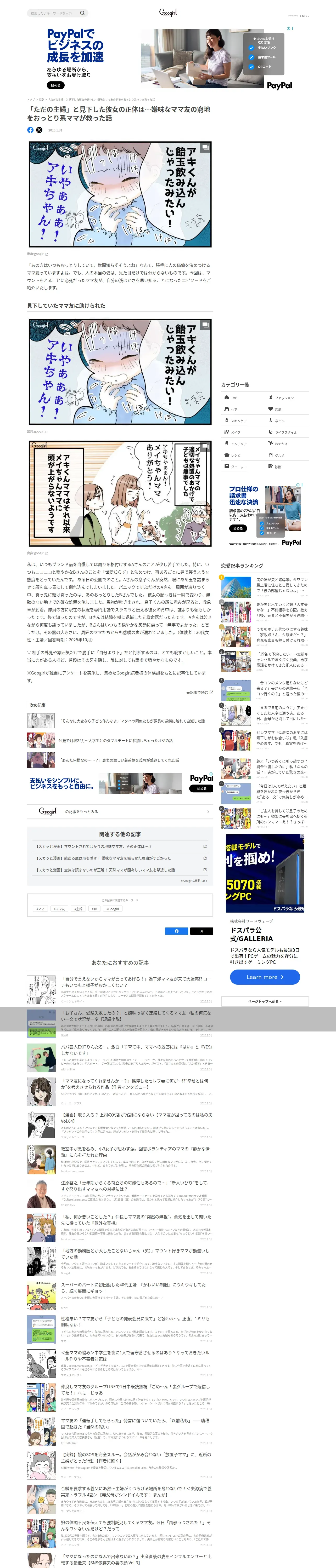Click the search keyword input field

[x=53, y=13]
